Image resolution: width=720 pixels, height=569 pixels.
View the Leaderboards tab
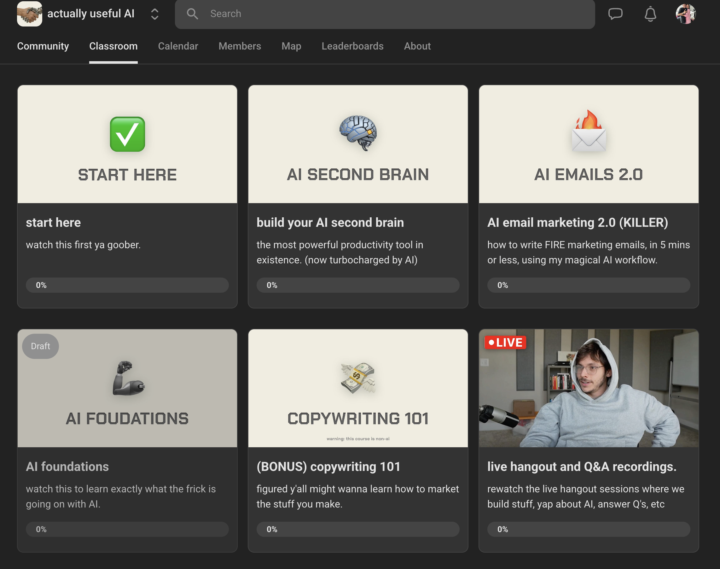coord(352,46)
